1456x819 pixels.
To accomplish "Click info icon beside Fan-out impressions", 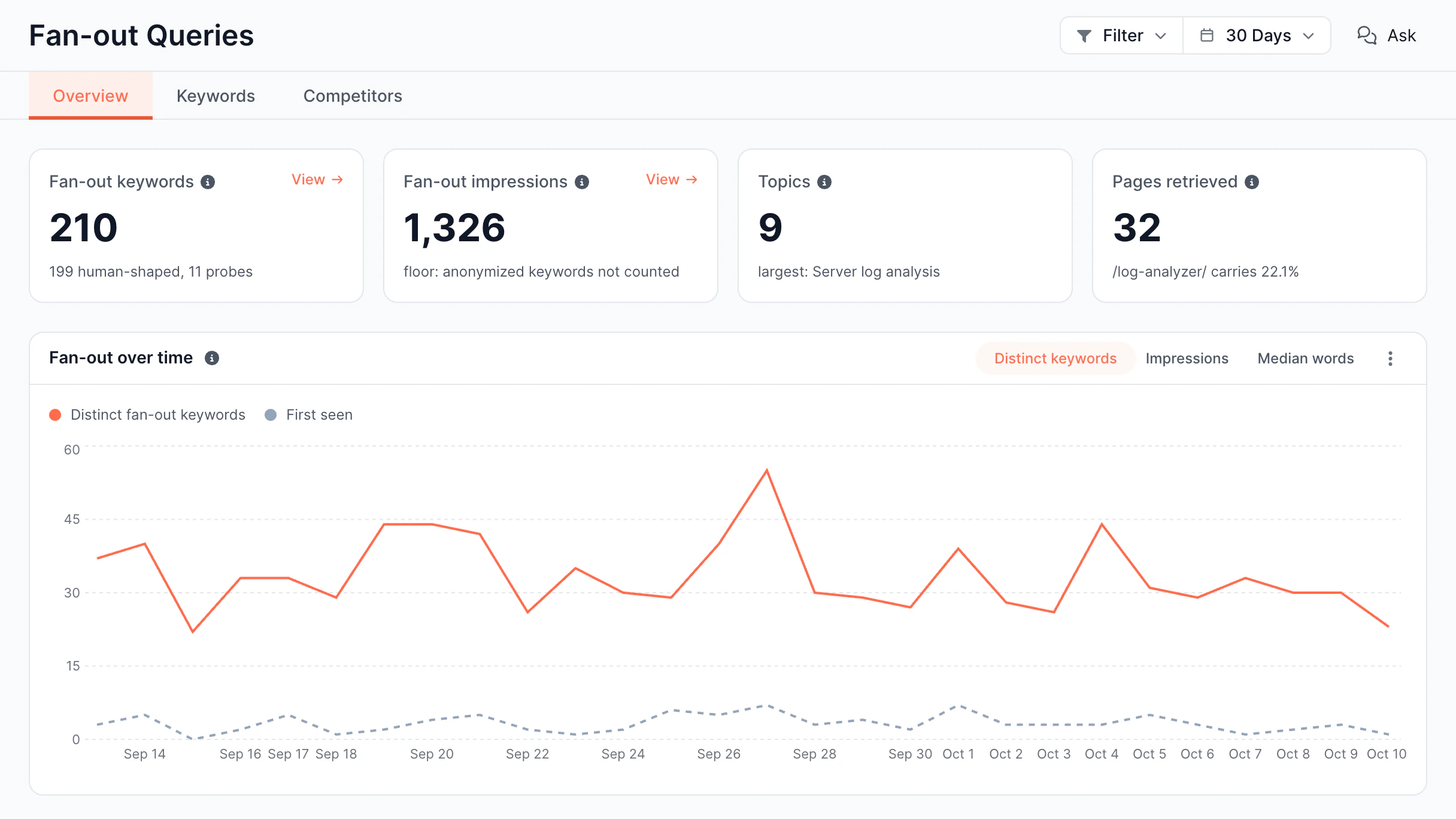I will click(582, 182).
